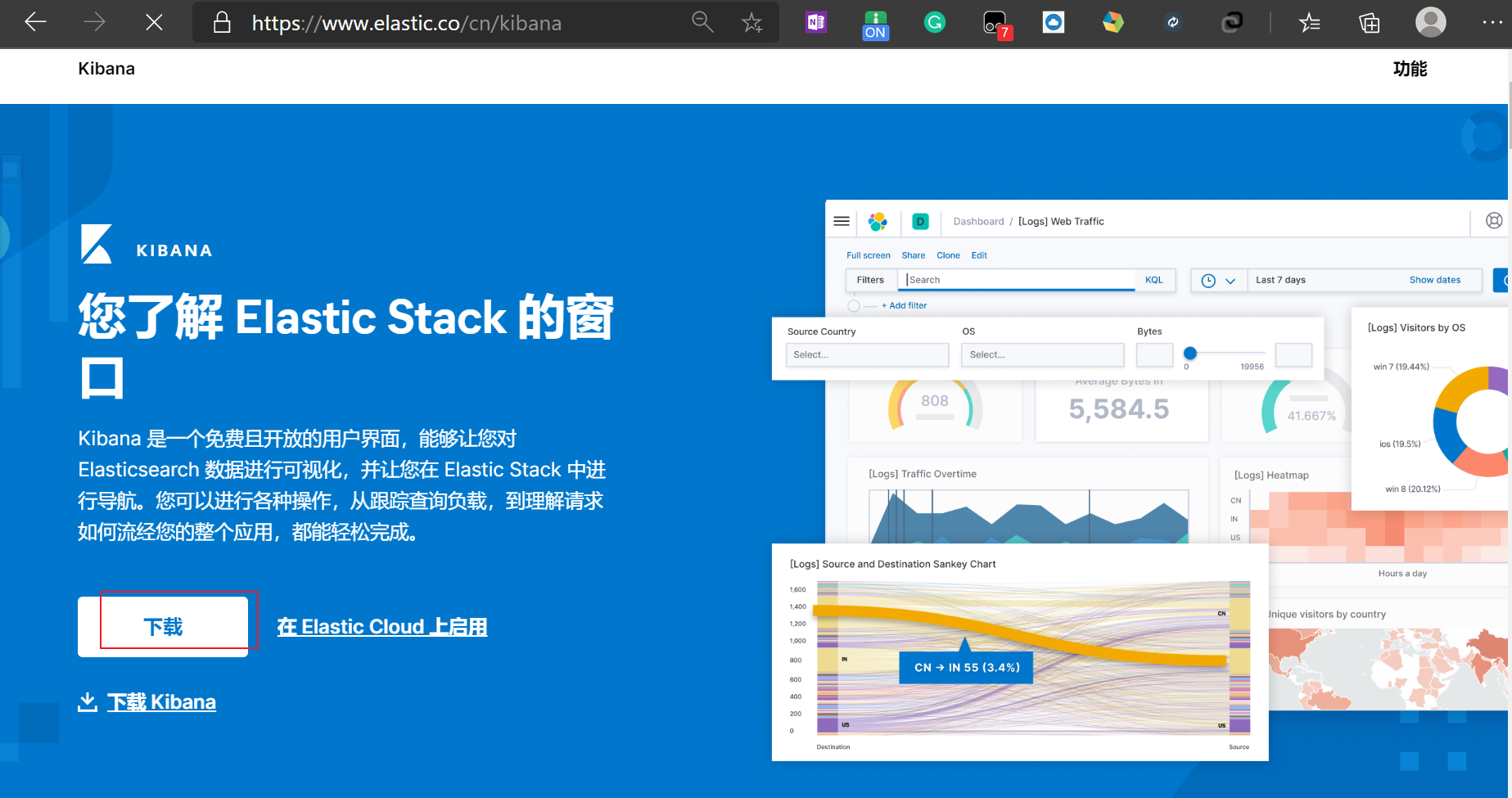Click [Logs] Web Traffic breadcrumb
1512x798 pixels.
(1061, 221)
